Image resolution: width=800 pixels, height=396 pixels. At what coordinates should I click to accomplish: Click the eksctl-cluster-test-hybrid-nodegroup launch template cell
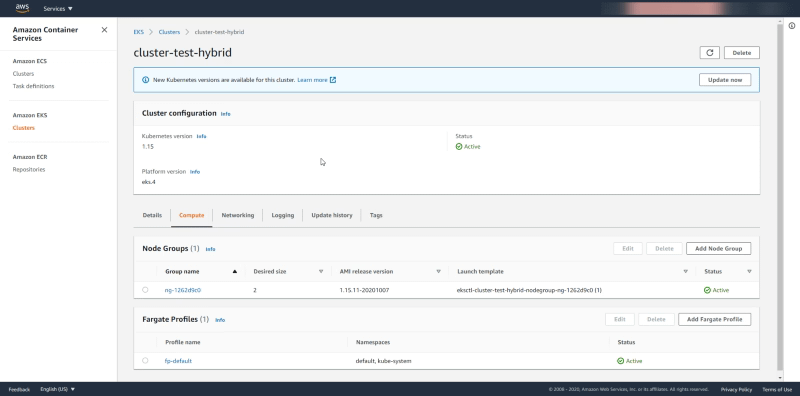[529, 290]
